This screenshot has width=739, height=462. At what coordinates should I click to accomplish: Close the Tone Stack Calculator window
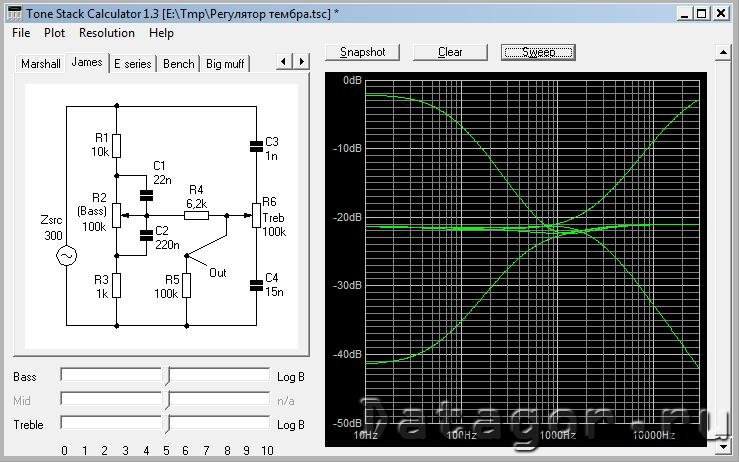[721, 14]
